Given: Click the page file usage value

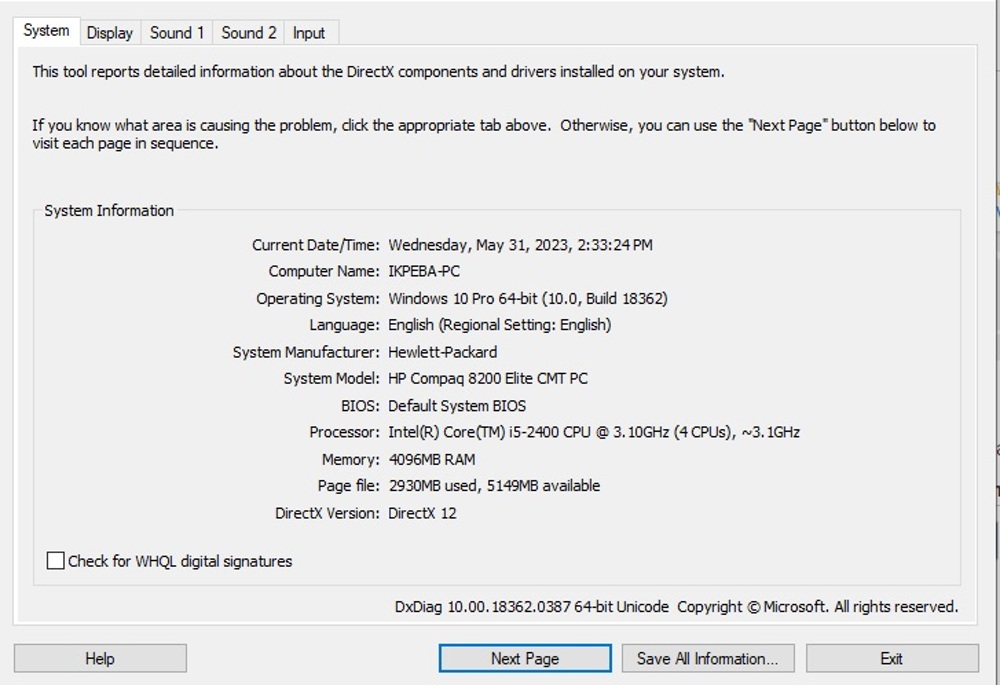Looking at the screenshot, I should [x=494, y=486].
